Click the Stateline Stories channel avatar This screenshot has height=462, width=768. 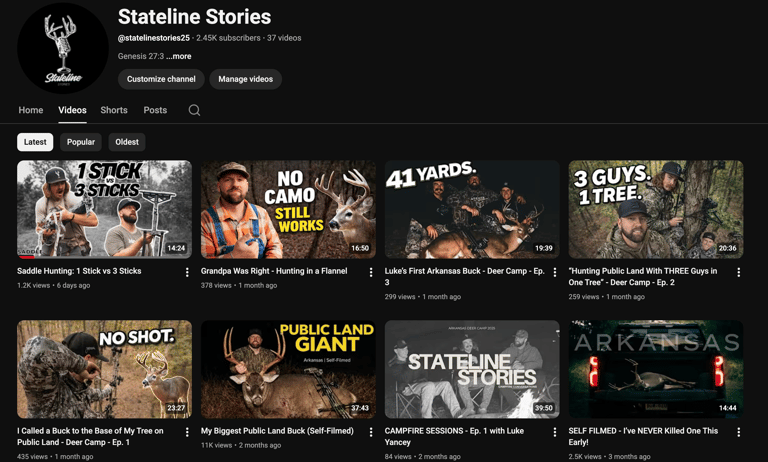pos(63,48)
